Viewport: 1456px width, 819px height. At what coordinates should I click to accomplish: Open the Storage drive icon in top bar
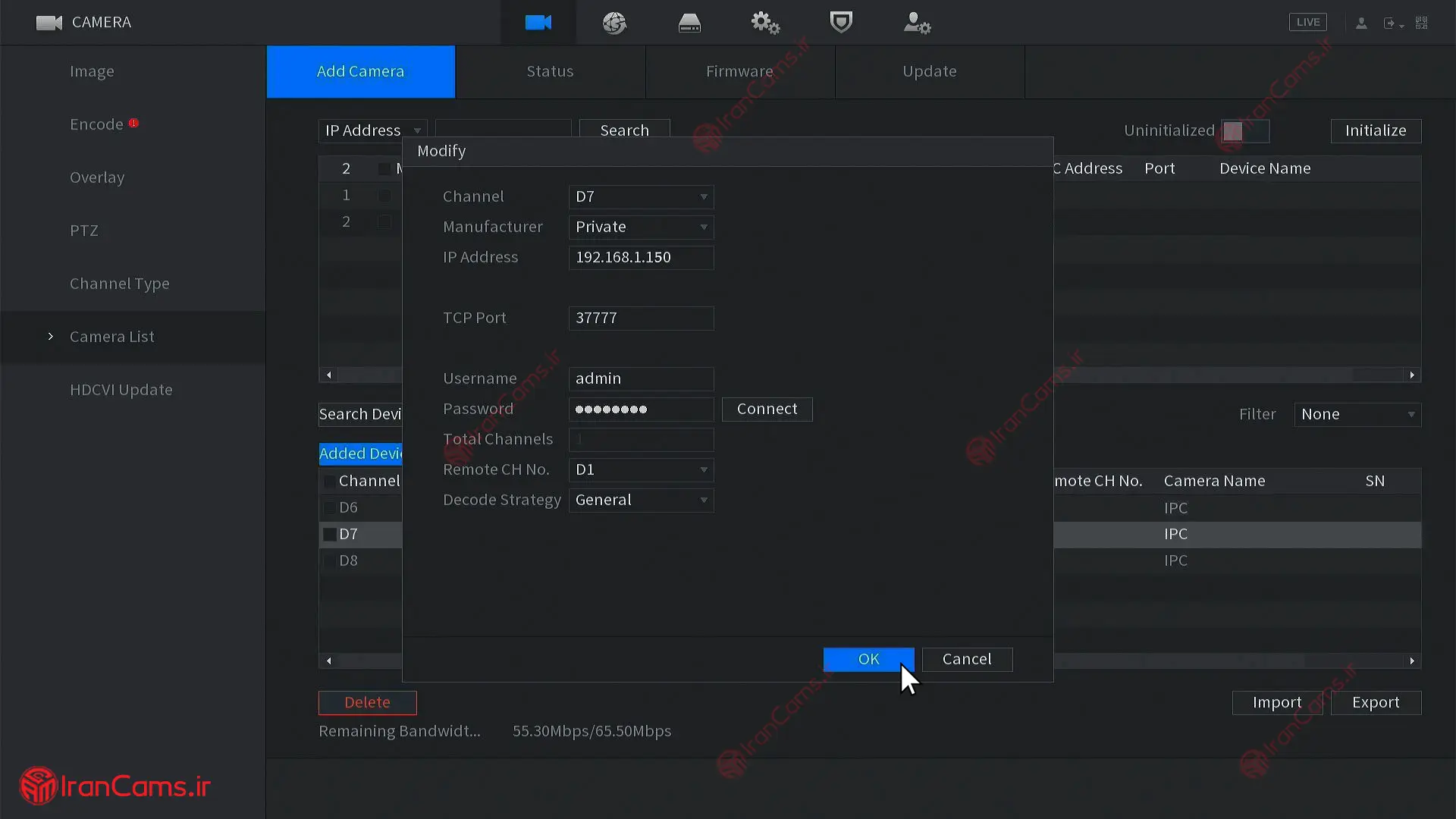(x=689, y=23)
